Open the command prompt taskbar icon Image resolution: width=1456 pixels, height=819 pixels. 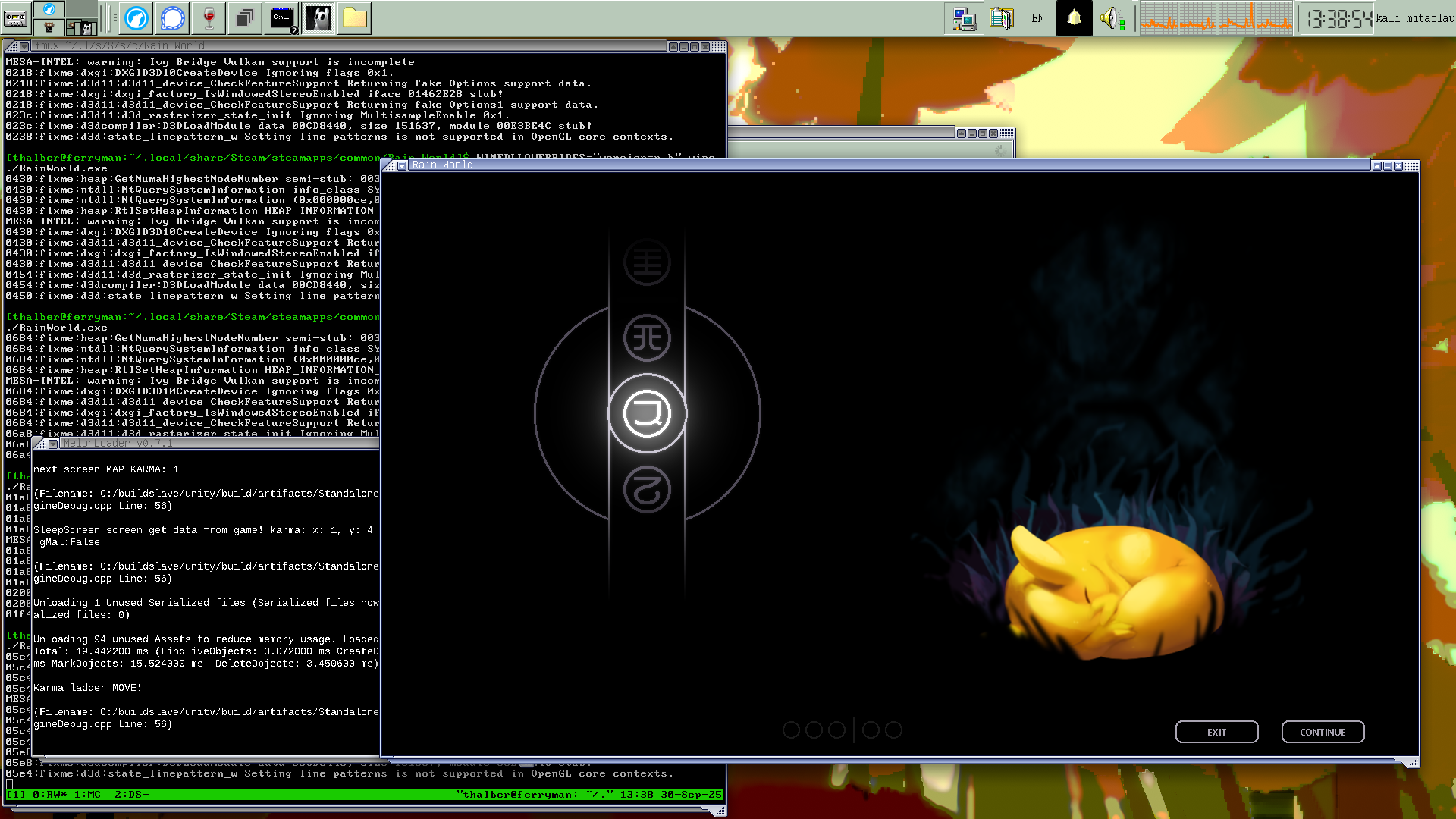281,19
